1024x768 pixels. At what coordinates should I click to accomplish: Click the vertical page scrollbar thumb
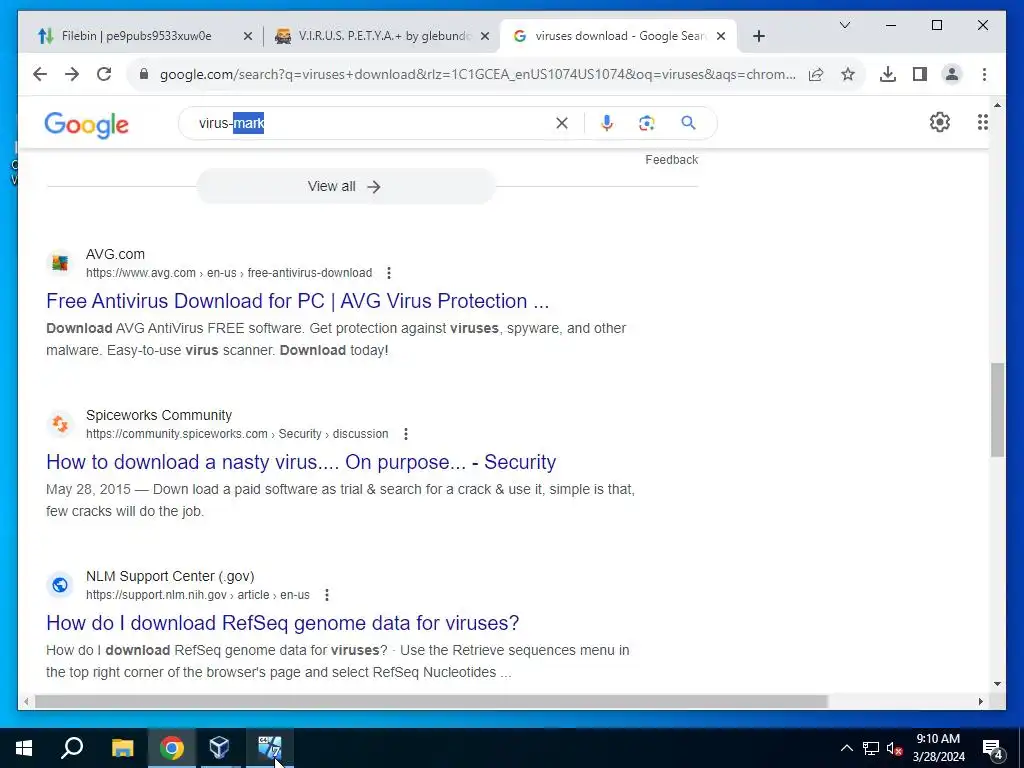pos(997,409)
